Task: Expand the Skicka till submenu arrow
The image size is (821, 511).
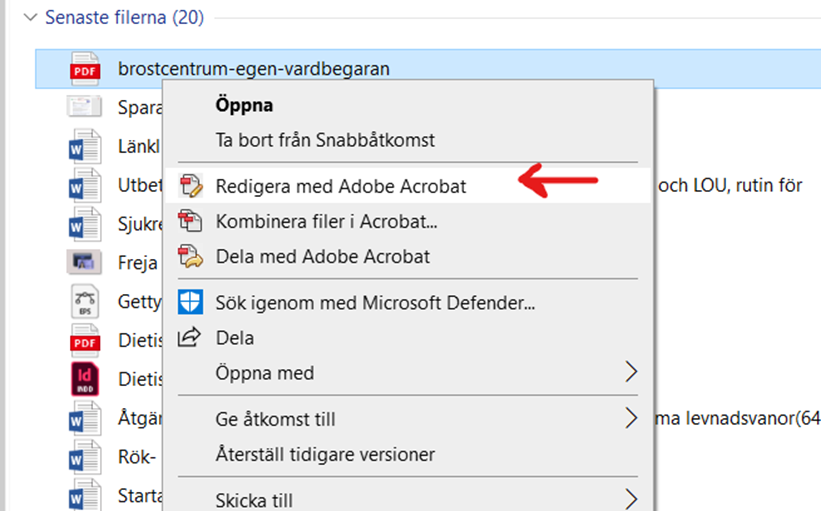Action: (x=631, y=499)
